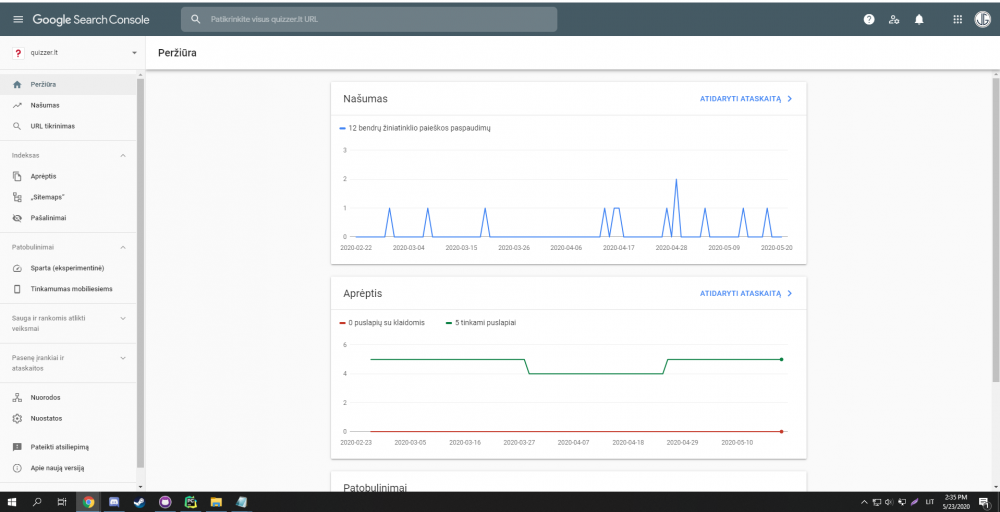Image resolution: width=1000 pixels, height=512 pixels.
Task: Click the 12 bendrų paspaudimų legend
Action: [415, 128]
